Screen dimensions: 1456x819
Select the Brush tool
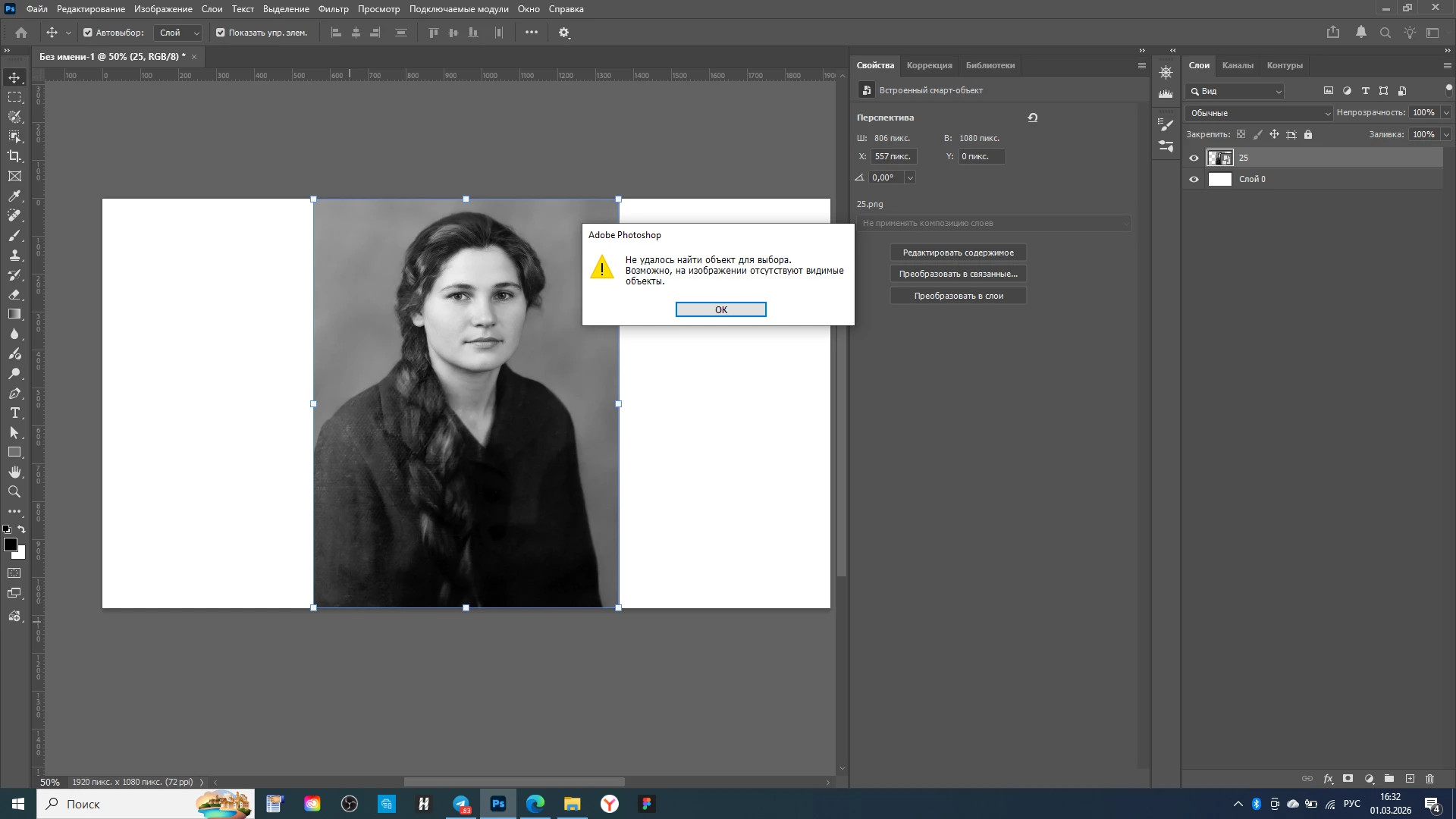(x=14, y=235)
